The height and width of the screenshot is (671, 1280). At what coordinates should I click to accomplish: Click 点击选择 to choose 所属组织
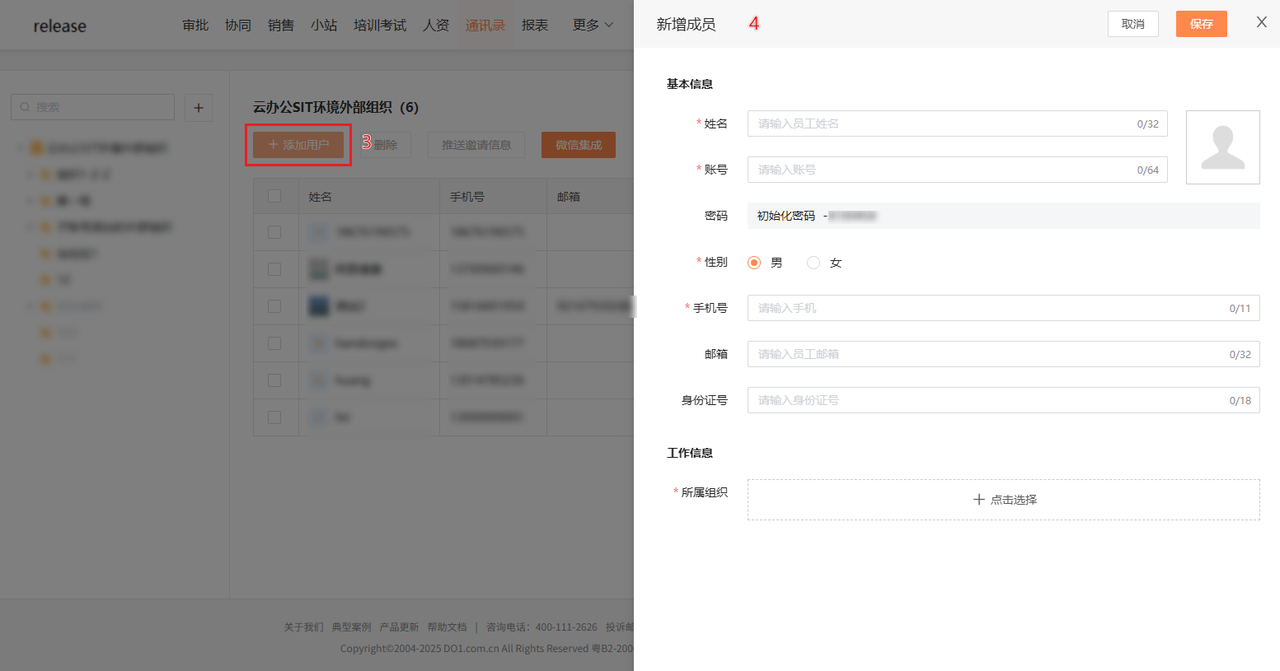[x=1003, y=499]
